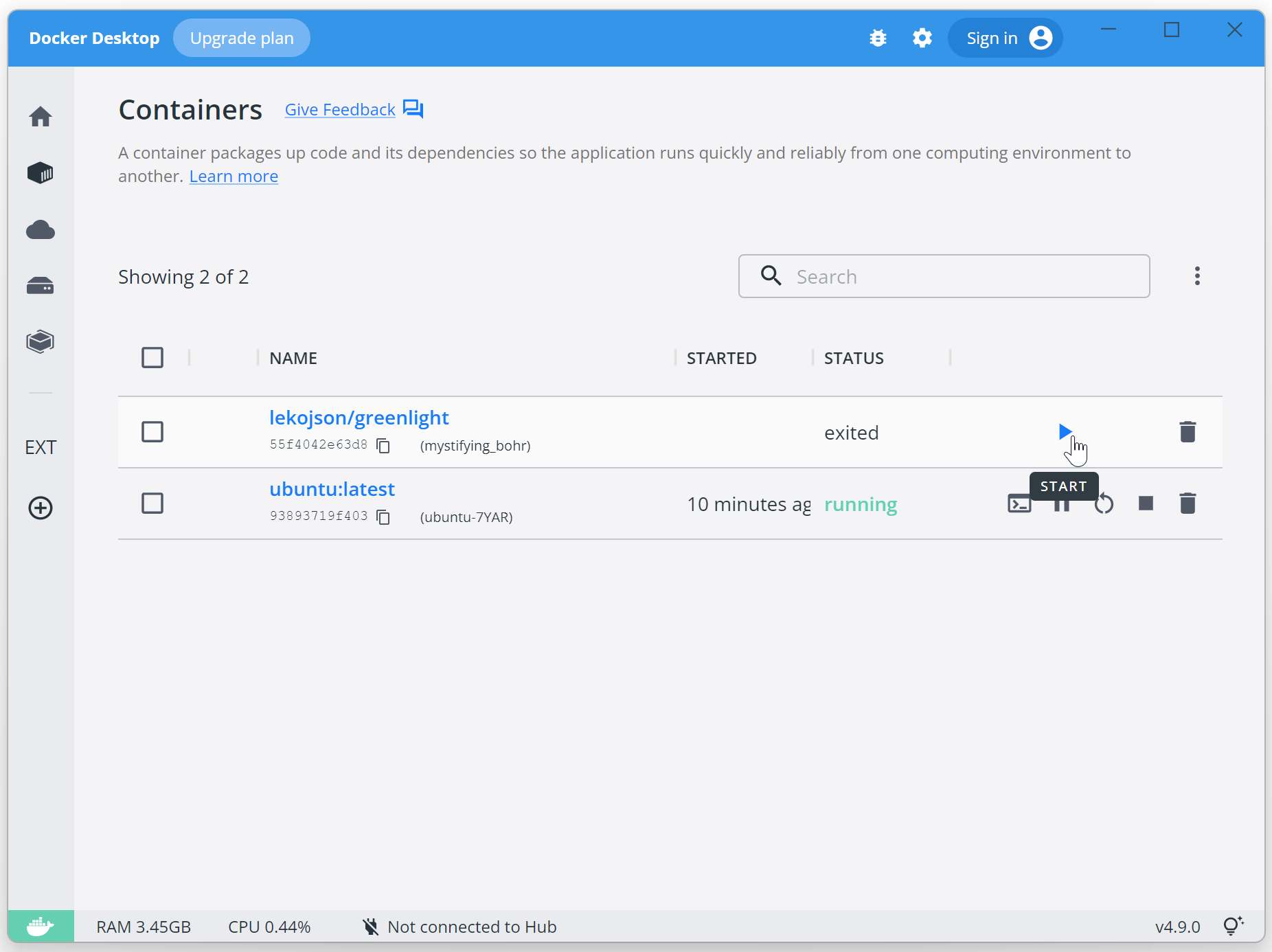Image resolution: width=1272 pixels, height=952 pixels.
Task: Select the ubuntu:latest row checkbox
Action: 152,503
